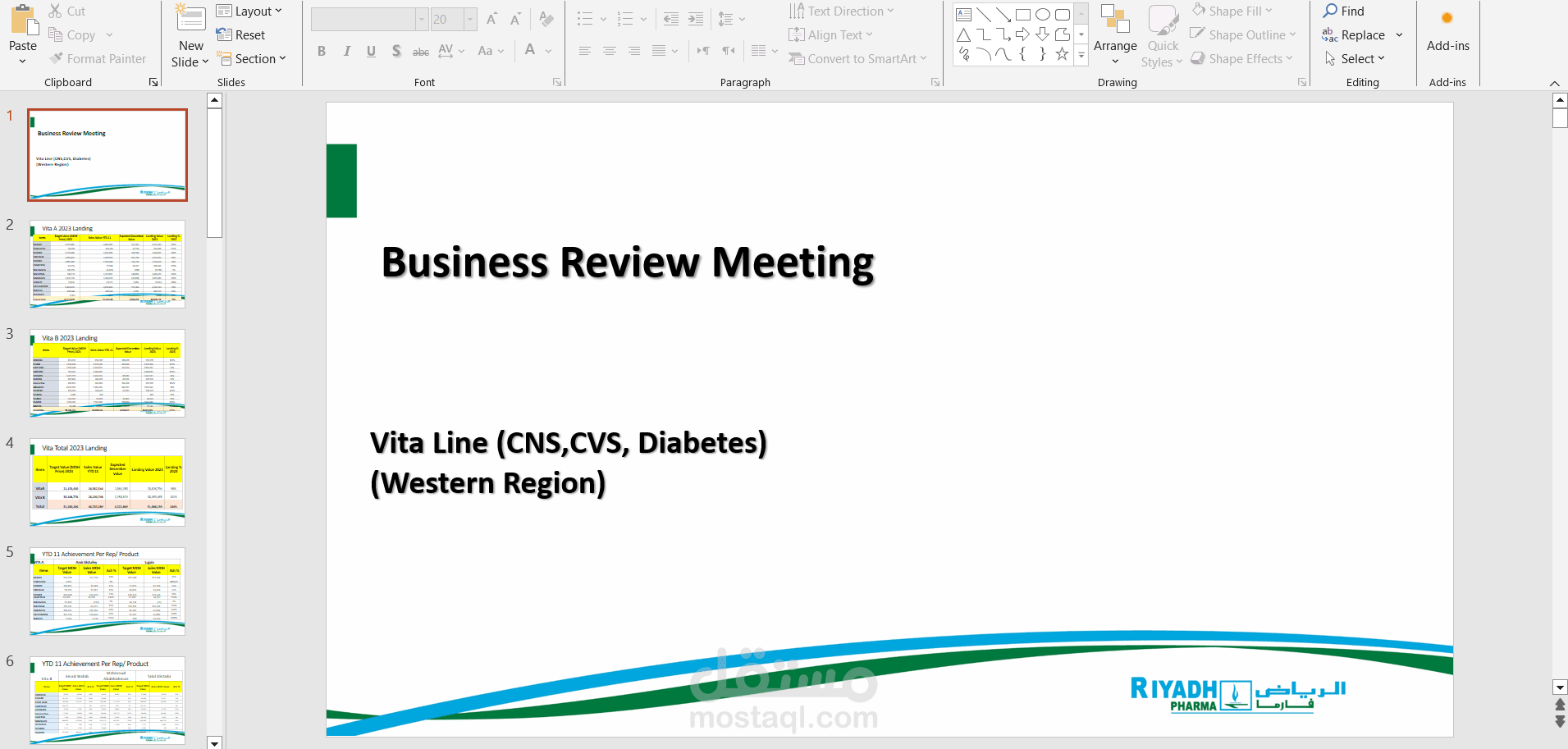Select the 5-Point Star shape in gallery
The width and height of the screenshot is (1568, 749).
(x=1063, y=54)
